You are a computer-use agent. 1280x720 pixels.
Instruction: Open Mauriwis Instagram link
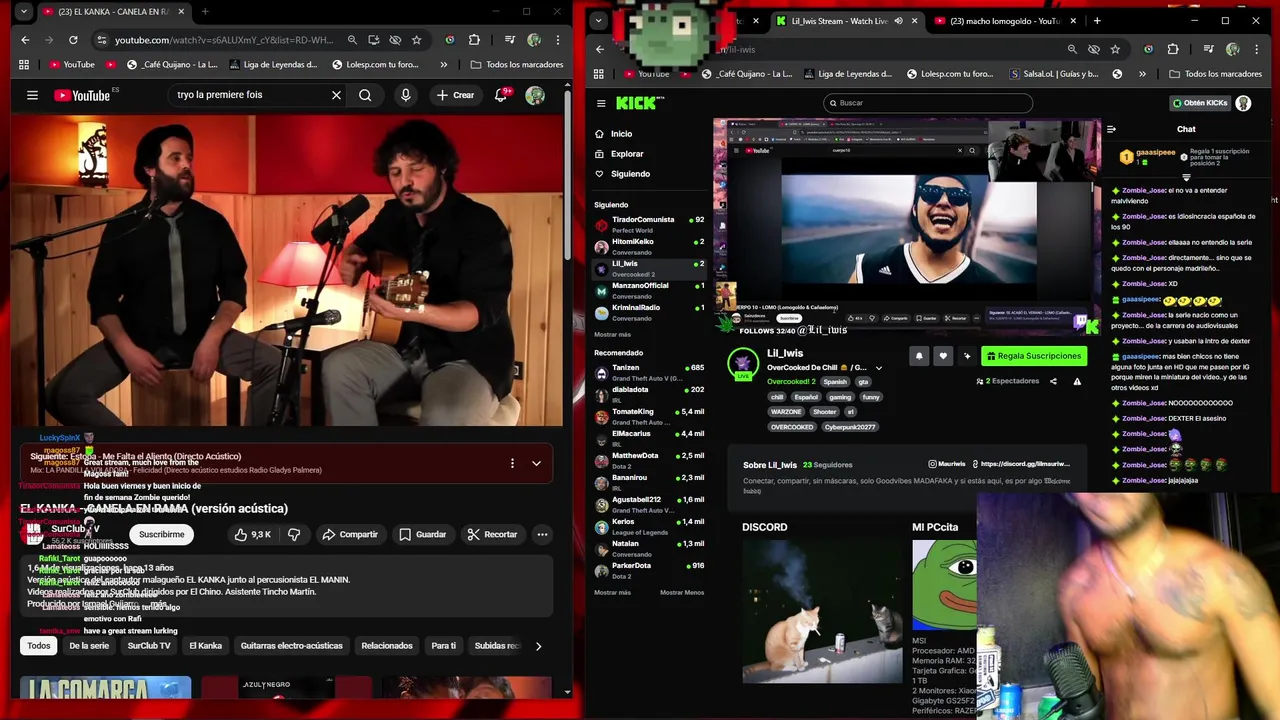947,464
